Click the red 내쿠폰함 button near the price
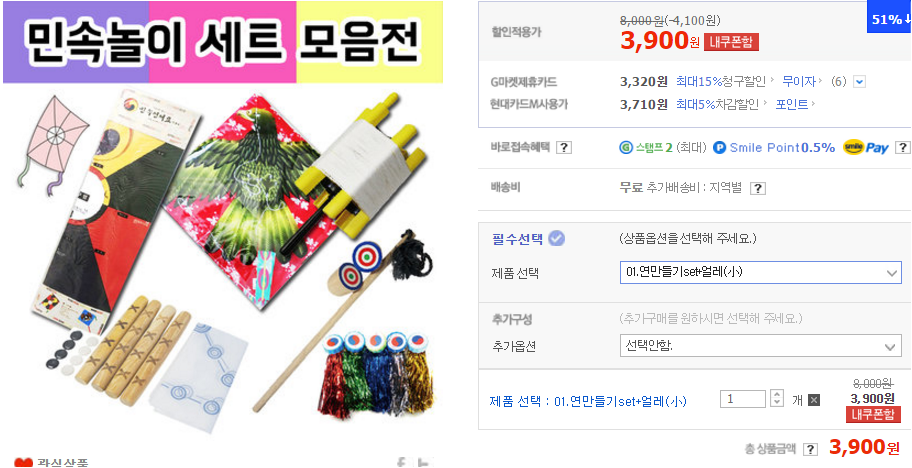912x468 pixels. click(731, 42)
